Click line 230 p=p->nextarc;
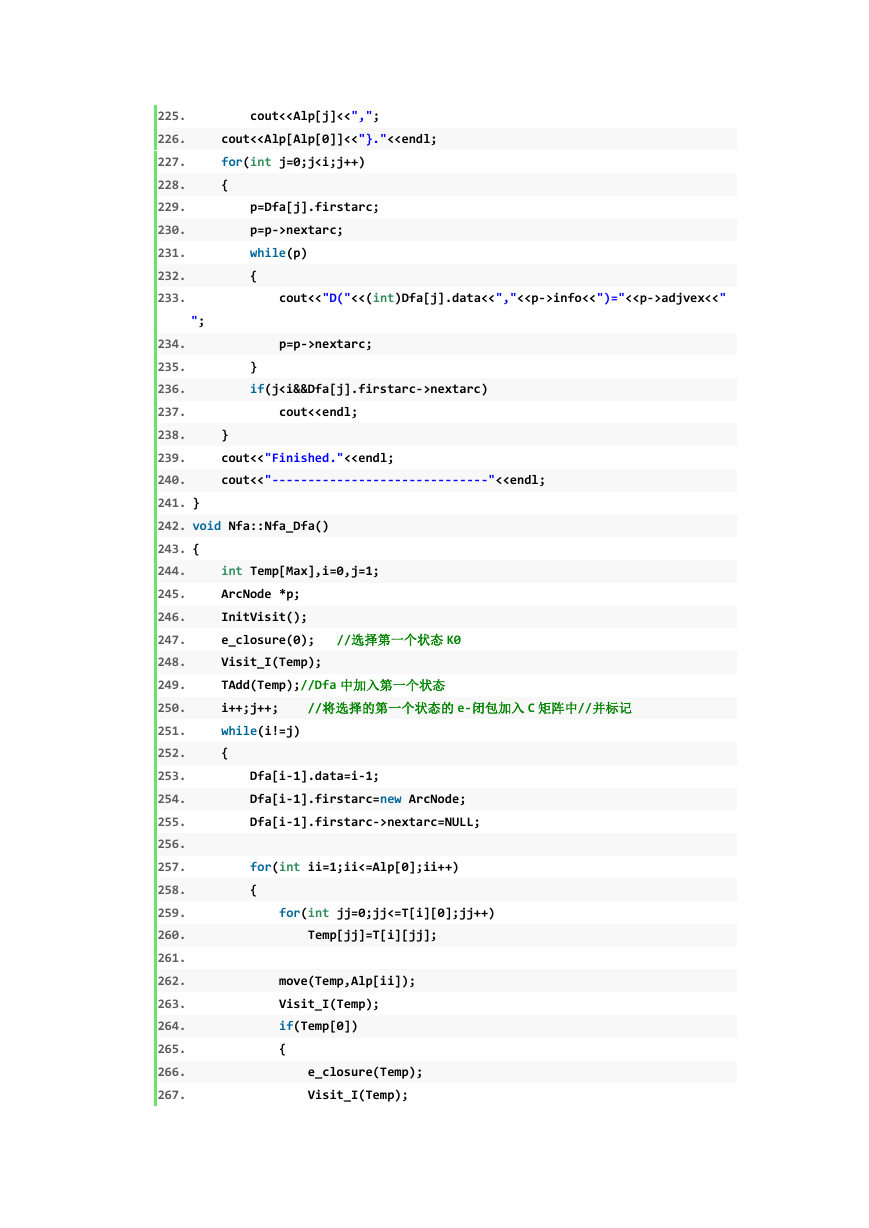The height and width of the screenshot is (1228, 869). 296,230
